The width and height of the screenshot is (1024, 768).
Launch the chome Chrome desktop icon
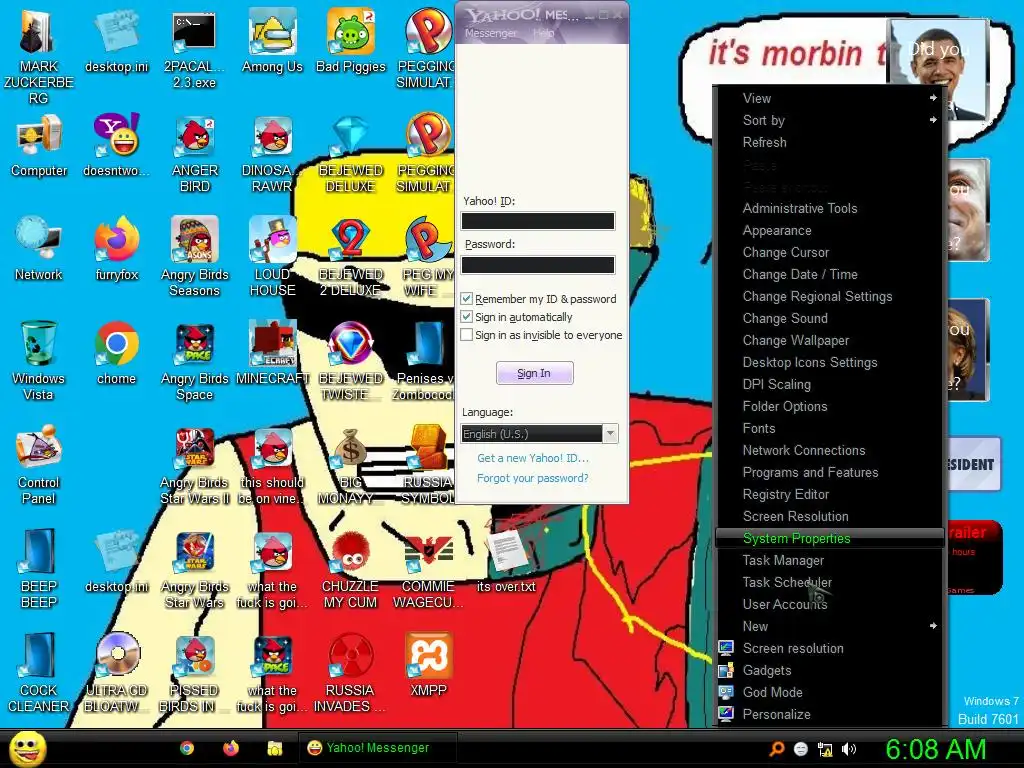tap(116, 353)
